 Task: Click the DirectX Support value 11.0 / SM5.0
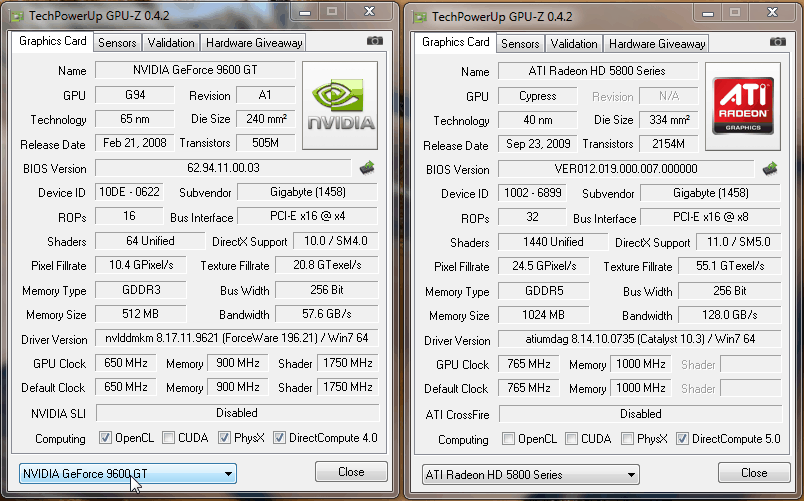coord(739,242)
